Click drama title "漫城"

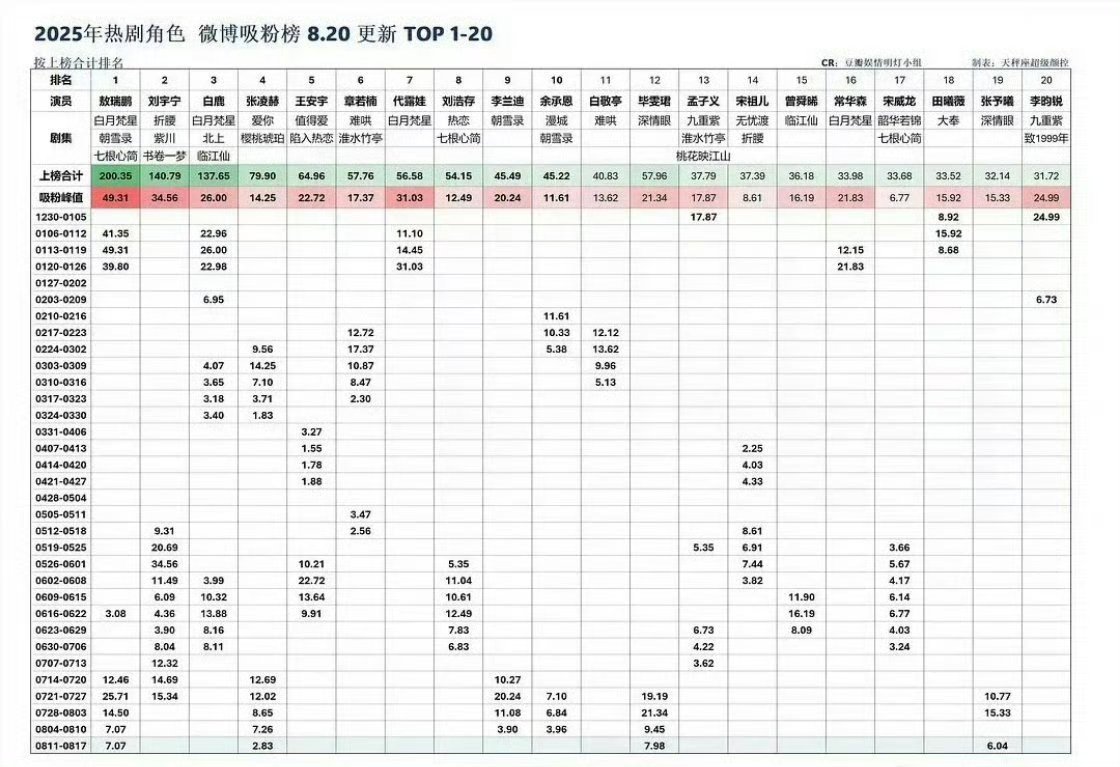coord(556,121)
